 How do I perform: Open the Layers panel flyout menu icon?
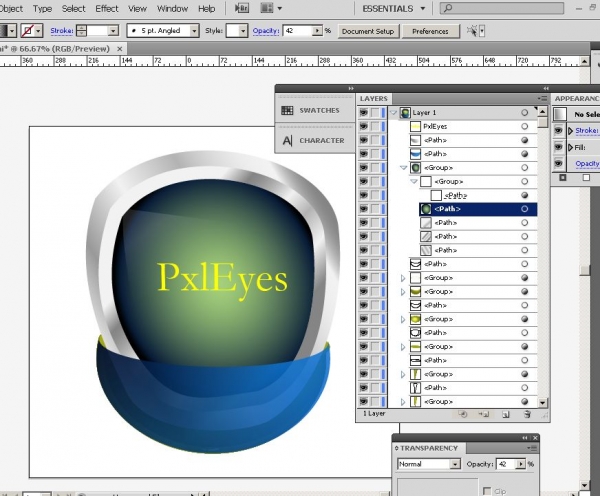[x=542, y=99]
